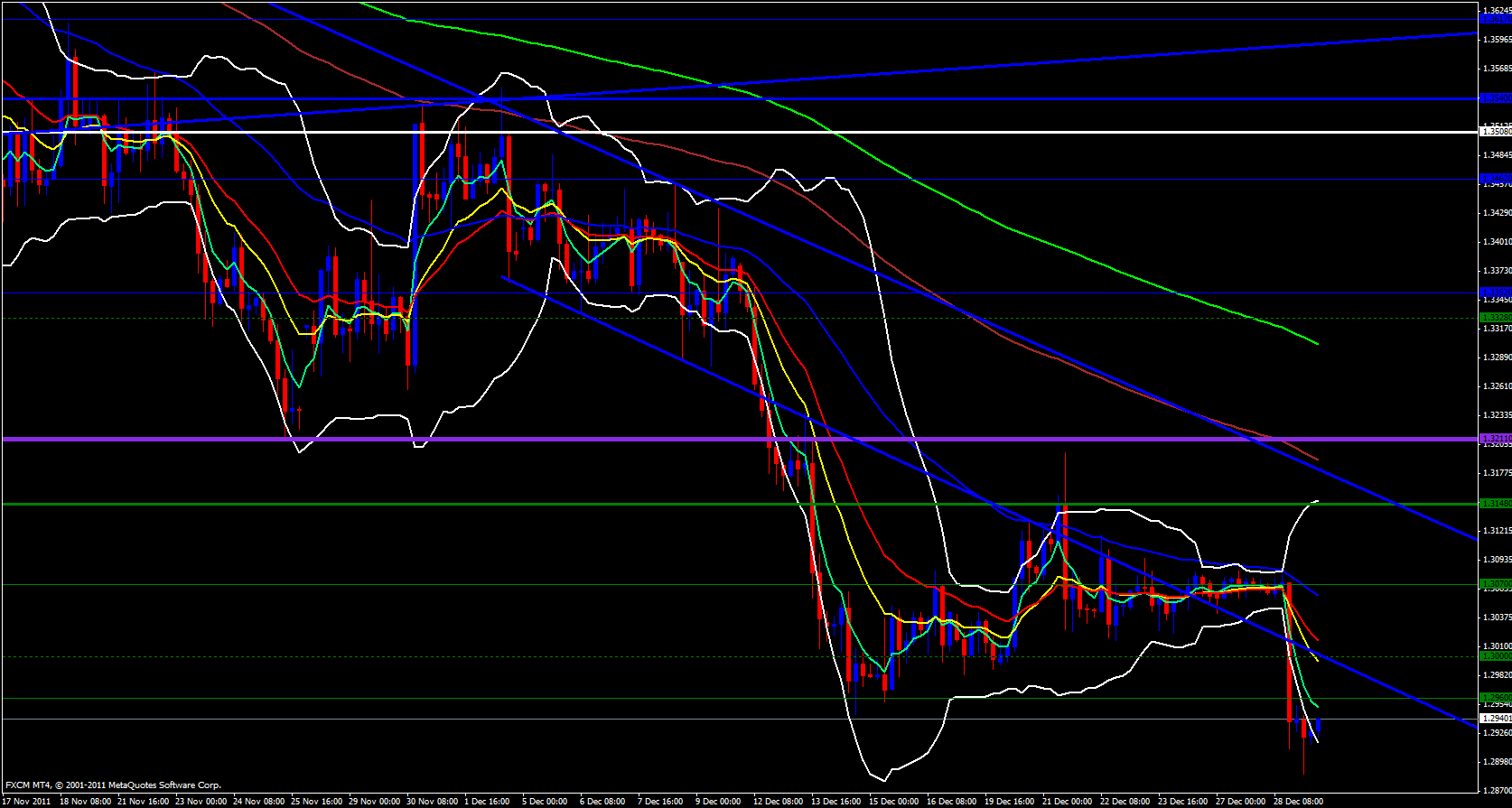Click the blue 1.36170 price label

(1495, 18)
